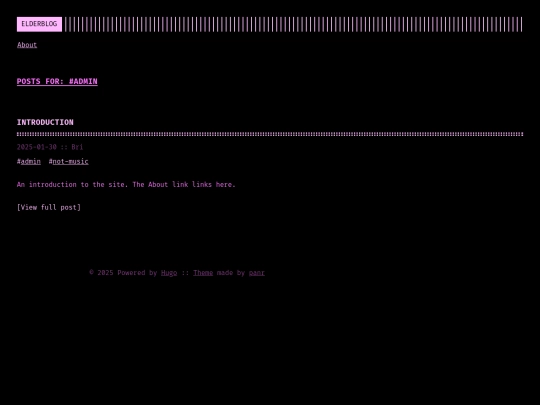This screenshot has width=540, height=405.
Task: Click the striped bar beside the logo
Action: point(293,24)
